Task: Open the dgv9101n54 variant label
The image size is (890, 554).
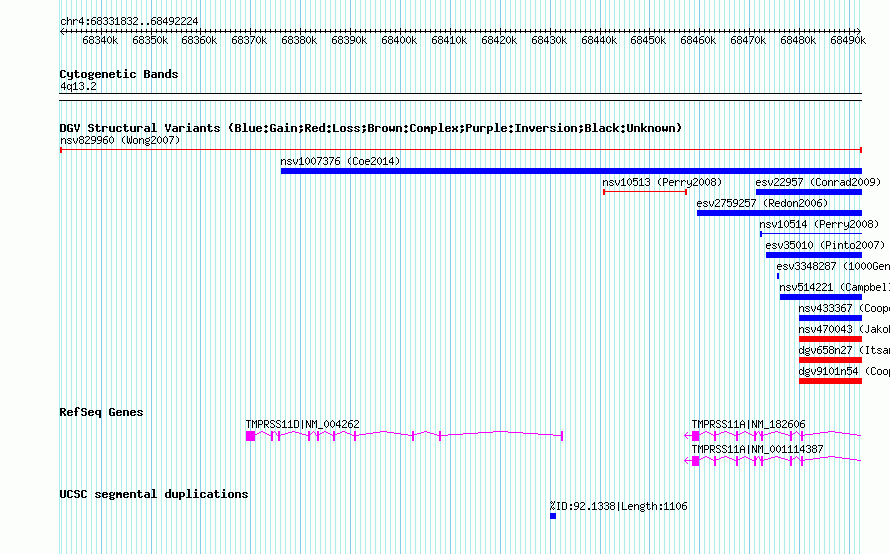Action: (844, 371)
